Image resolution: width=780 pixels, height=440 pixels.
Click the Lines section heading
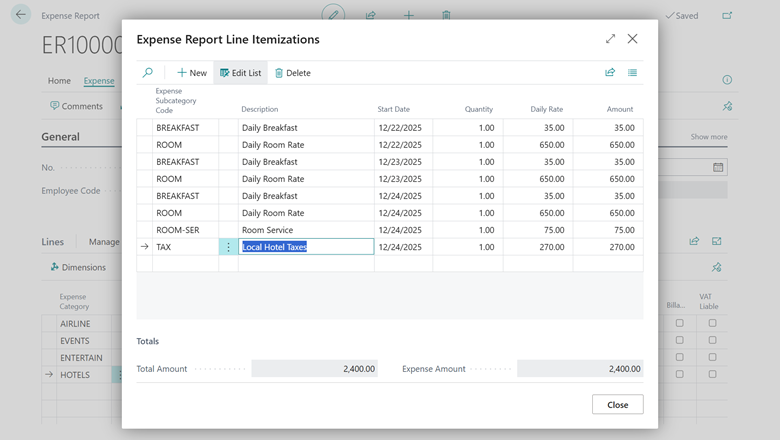pyautogui.click(x=52, y=242)
